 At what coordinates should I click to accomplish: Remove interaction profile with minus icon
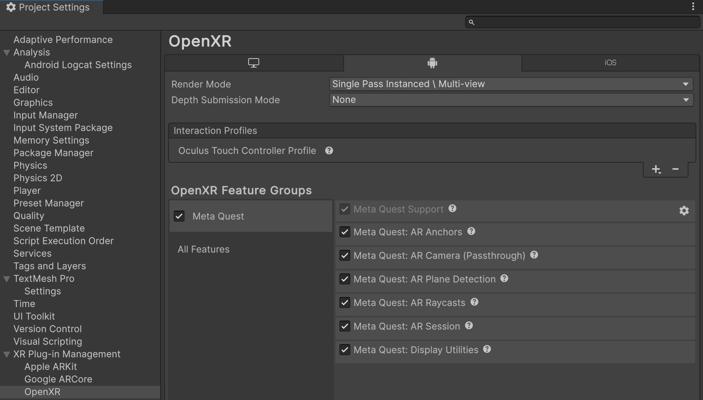676,170
